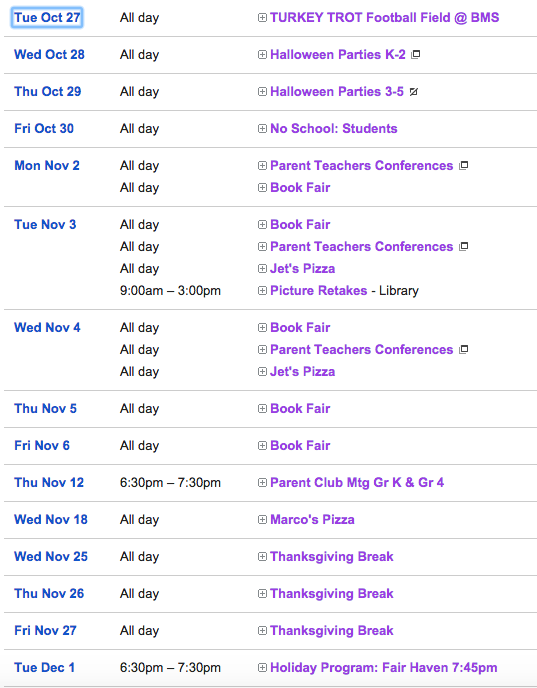The height and width of the screenshot is (688, 537).
Task: Open the Book Fair event on Fri Nov 6
Action: pyautogui.click(x=300, y=446)
